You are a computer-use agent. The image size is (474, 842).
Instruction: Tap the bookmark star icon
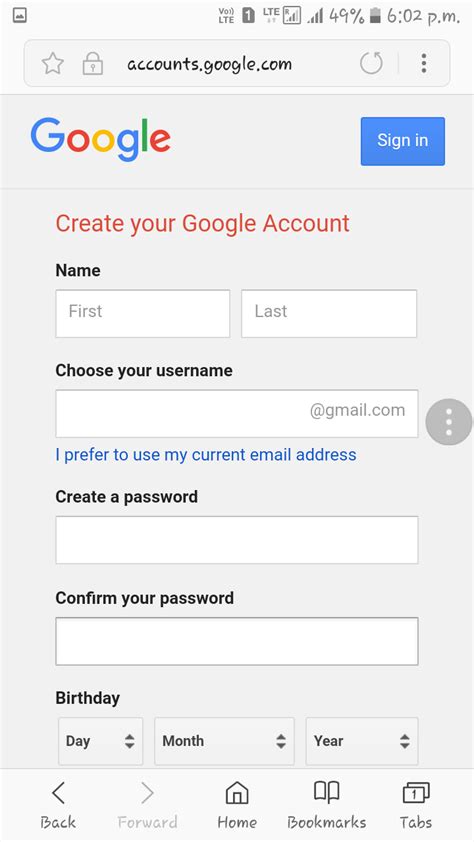tap(53, 64)
